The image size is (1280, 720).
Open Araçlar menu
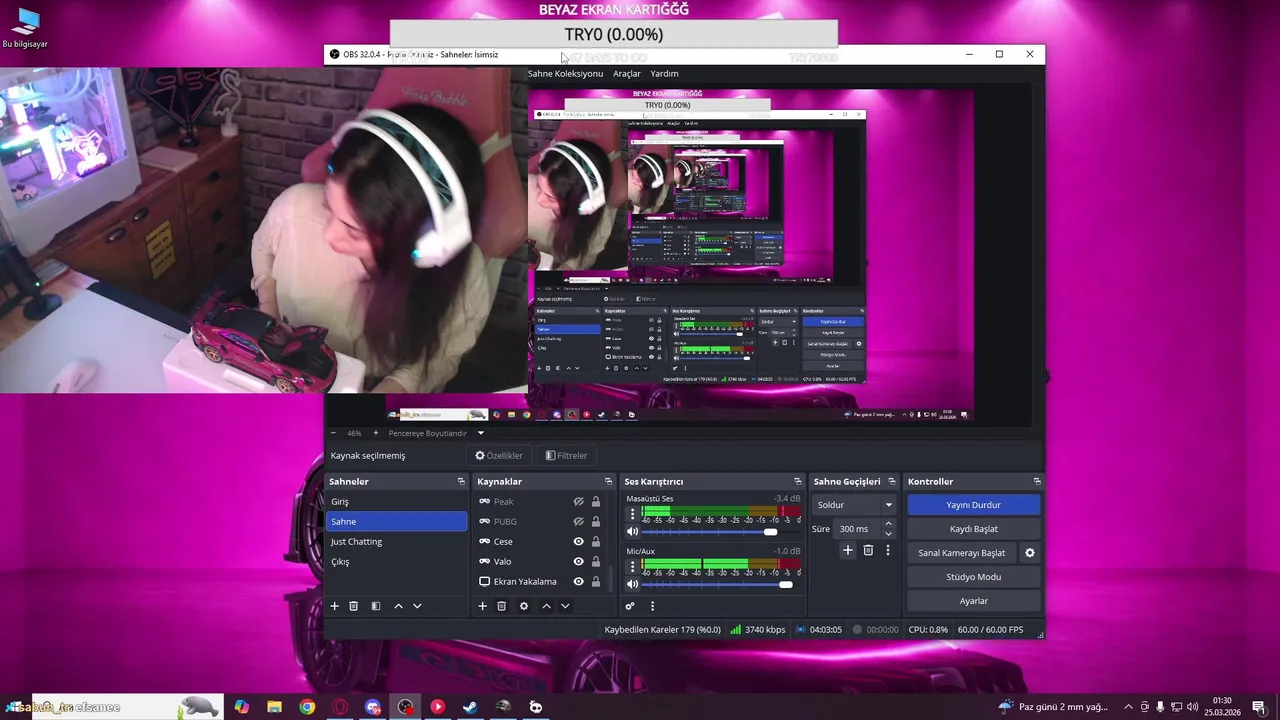click(627, 73)
